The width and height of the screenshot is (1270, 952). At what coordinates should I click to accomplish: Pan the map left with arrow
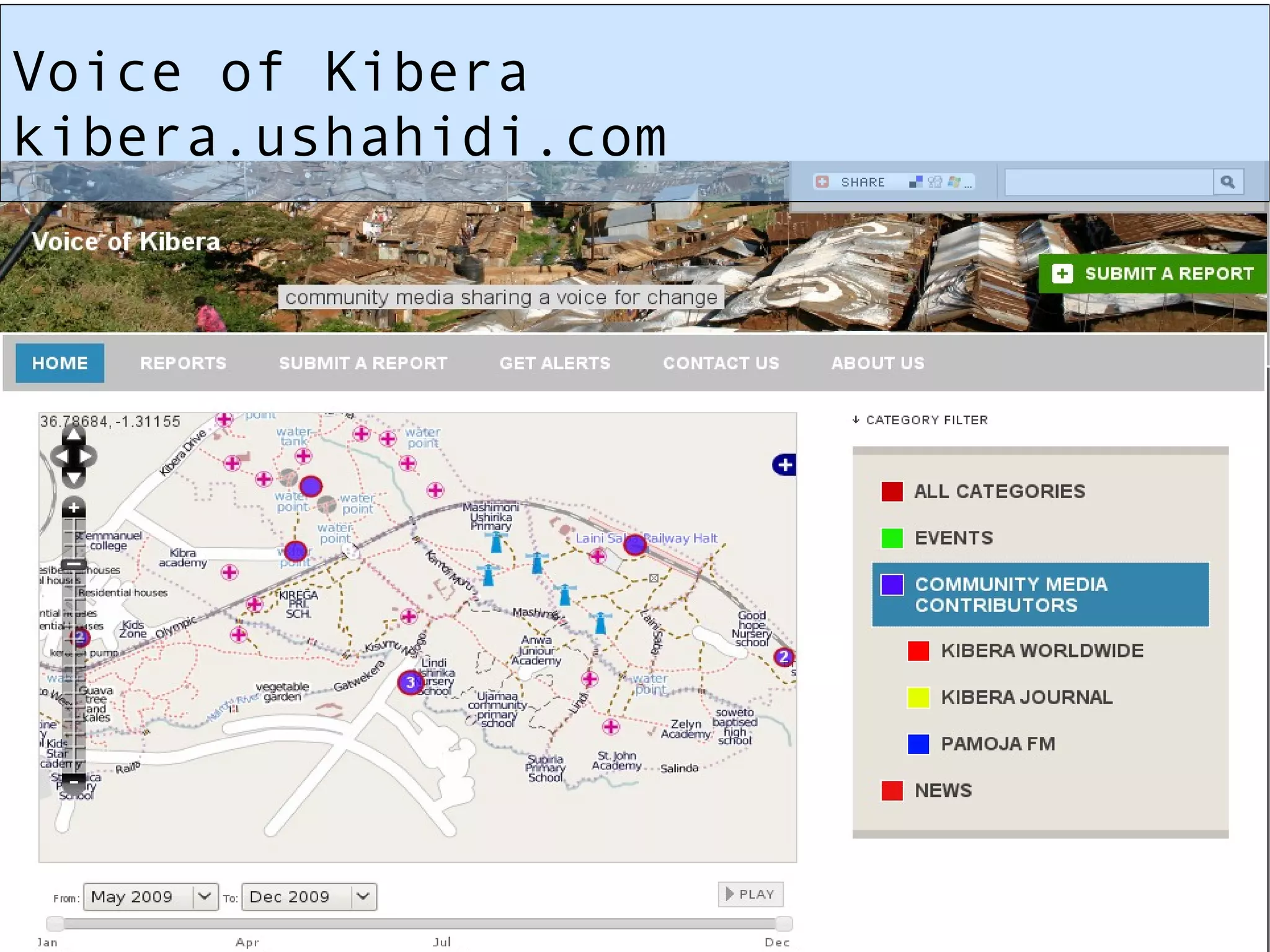pos(60,456)
